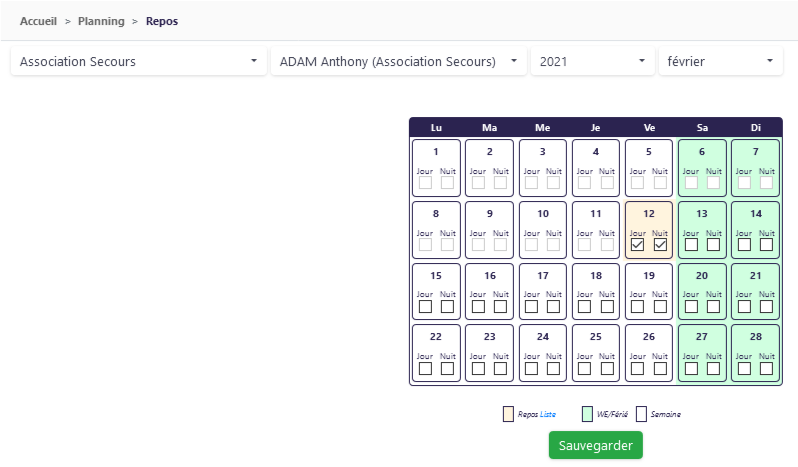Image resolution: width=798 pixels, height=467 pixels.
Task: Tick the Nuit checkbox for Sunday 28
Action: [766, 368]
